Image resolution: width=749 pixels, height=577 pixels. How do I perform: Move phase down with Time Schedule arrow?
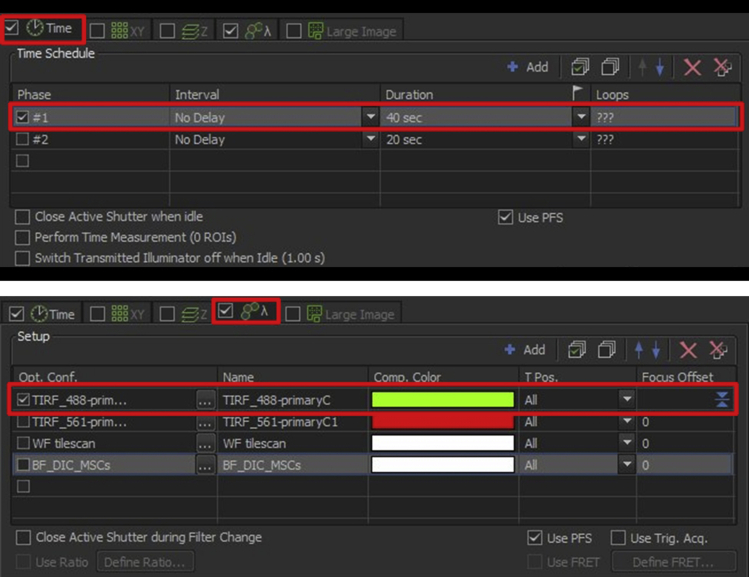pos(659,67)
